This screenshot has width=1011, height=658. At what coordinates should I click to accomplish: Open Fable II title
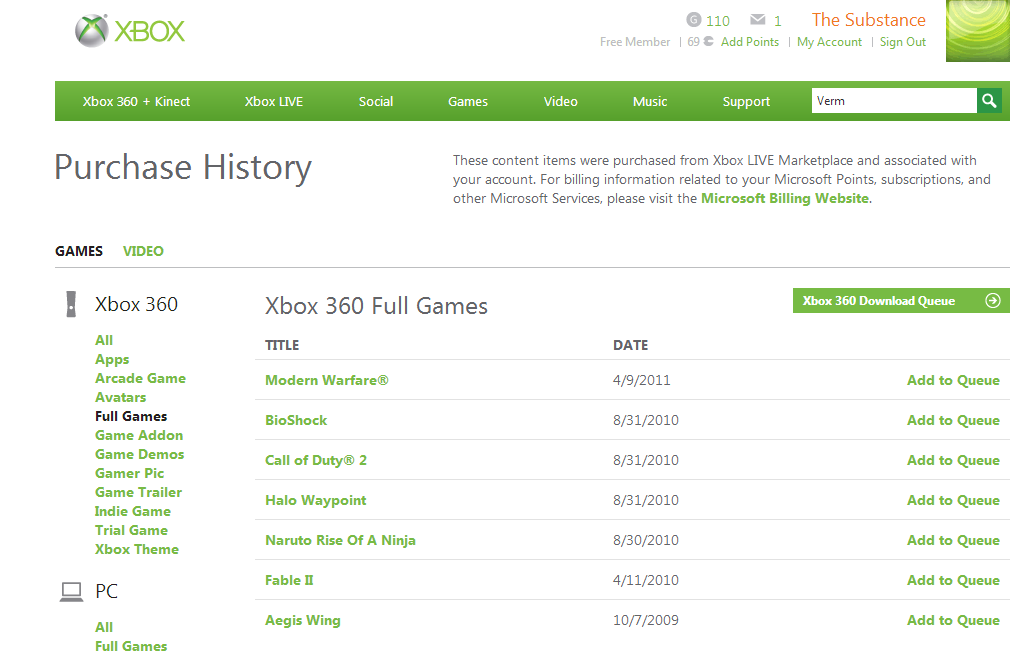click(x=289, y=580)
